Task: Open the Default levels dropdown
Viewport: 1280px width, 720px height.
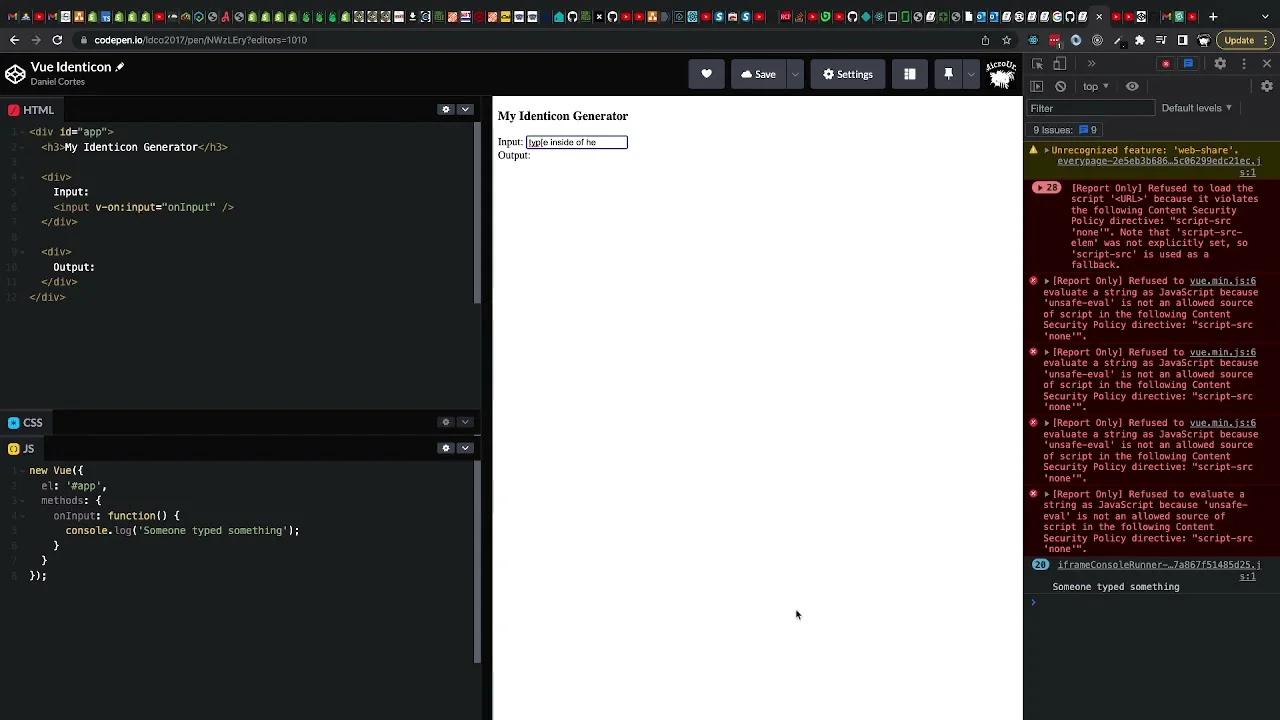Action: pyautogui.click(x=1196, y=107)
